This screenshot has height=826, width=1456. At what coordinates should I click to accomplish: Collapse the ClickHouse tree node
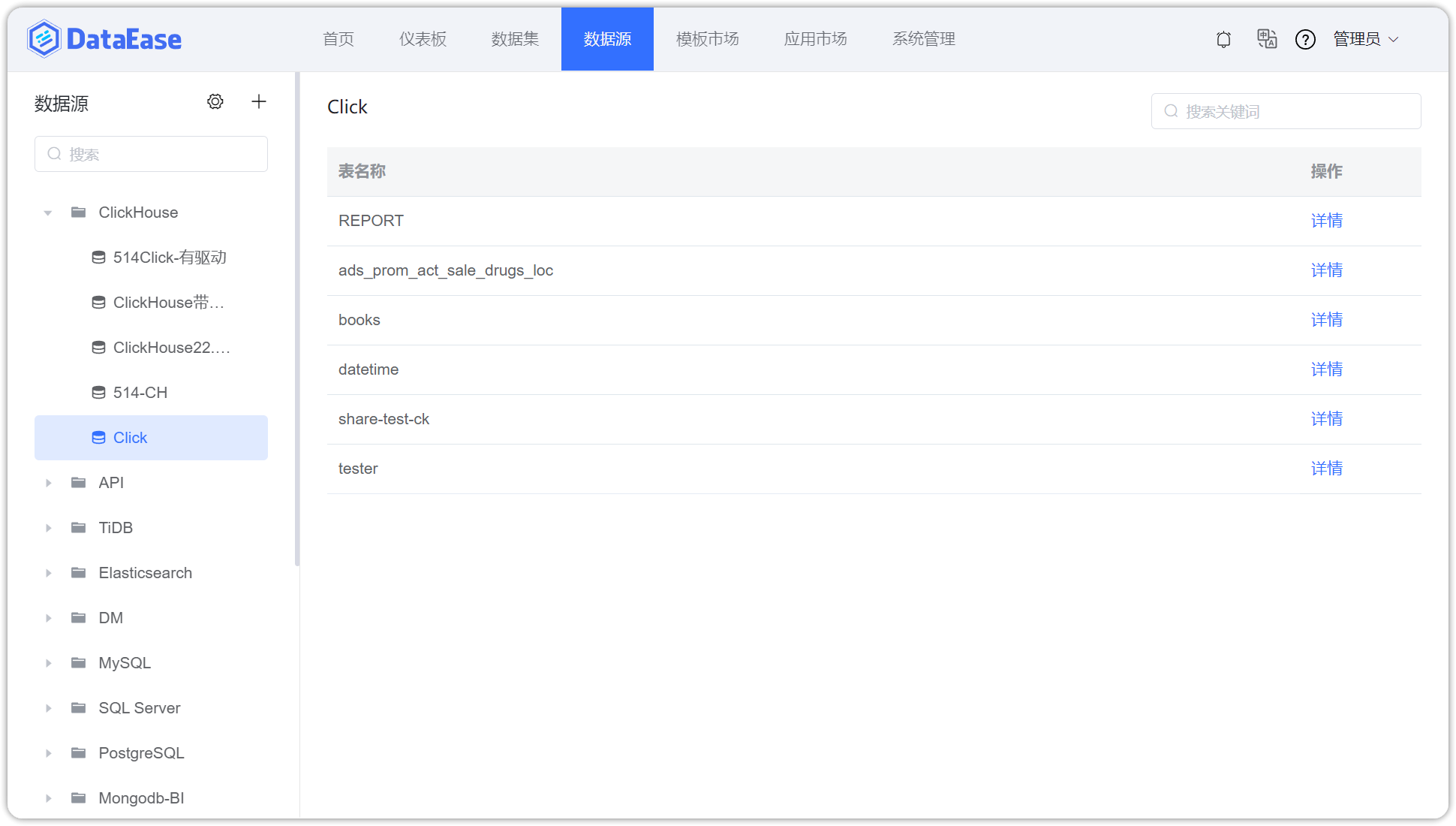click(x=47, y=213)
